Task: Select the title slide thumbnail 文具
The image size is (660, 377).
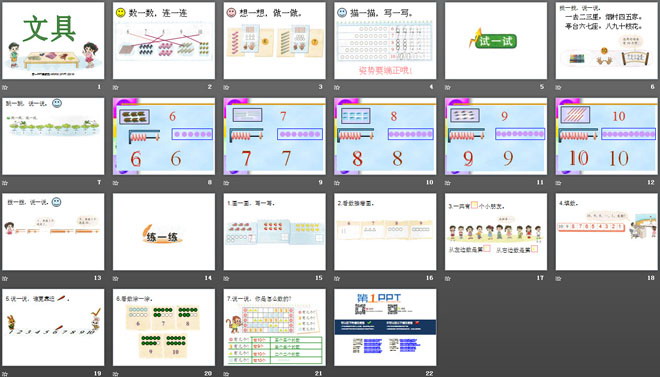Action: point(53,41)
